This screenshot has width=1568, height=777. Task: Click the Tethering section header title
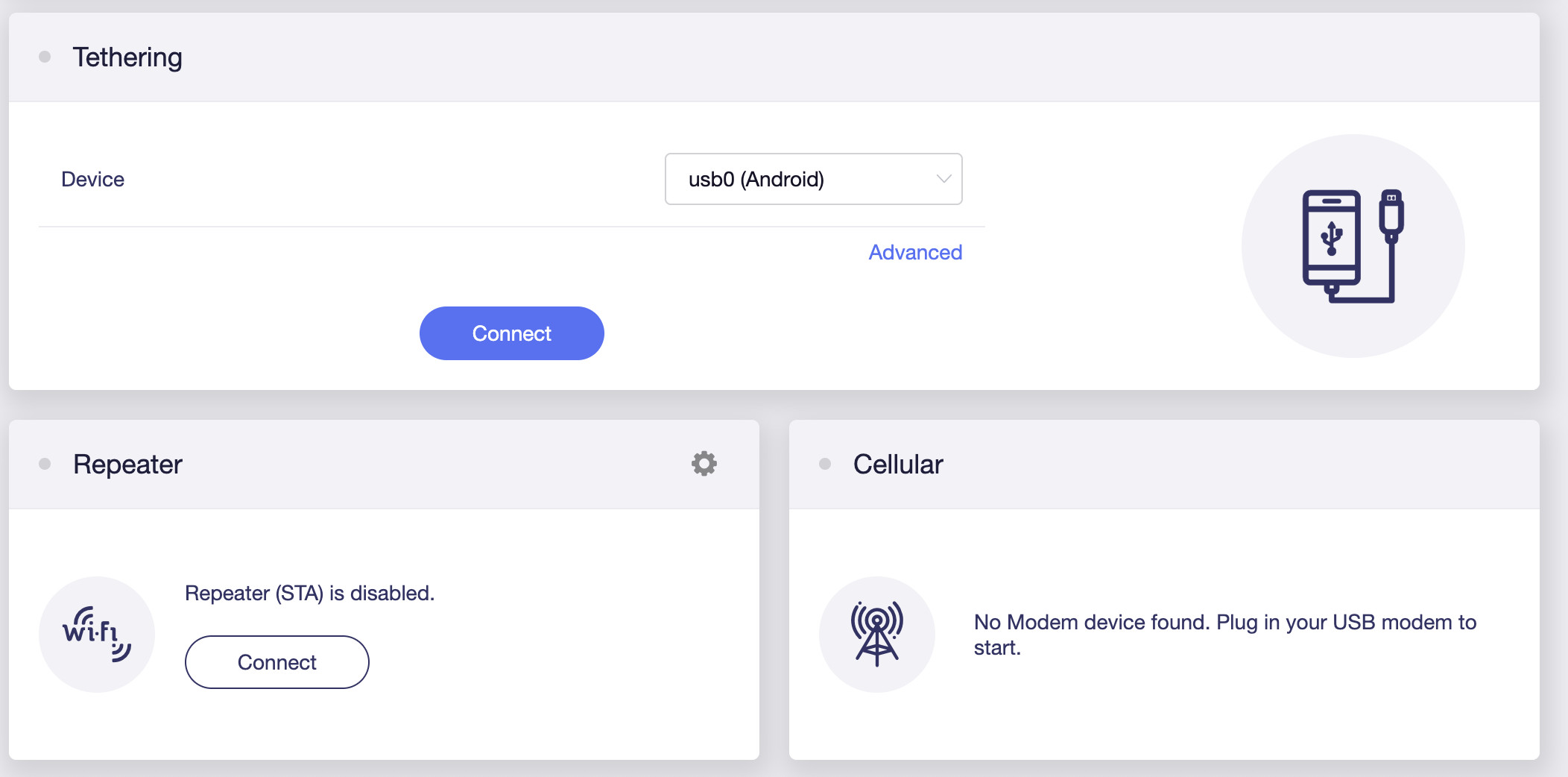[127, 57]
